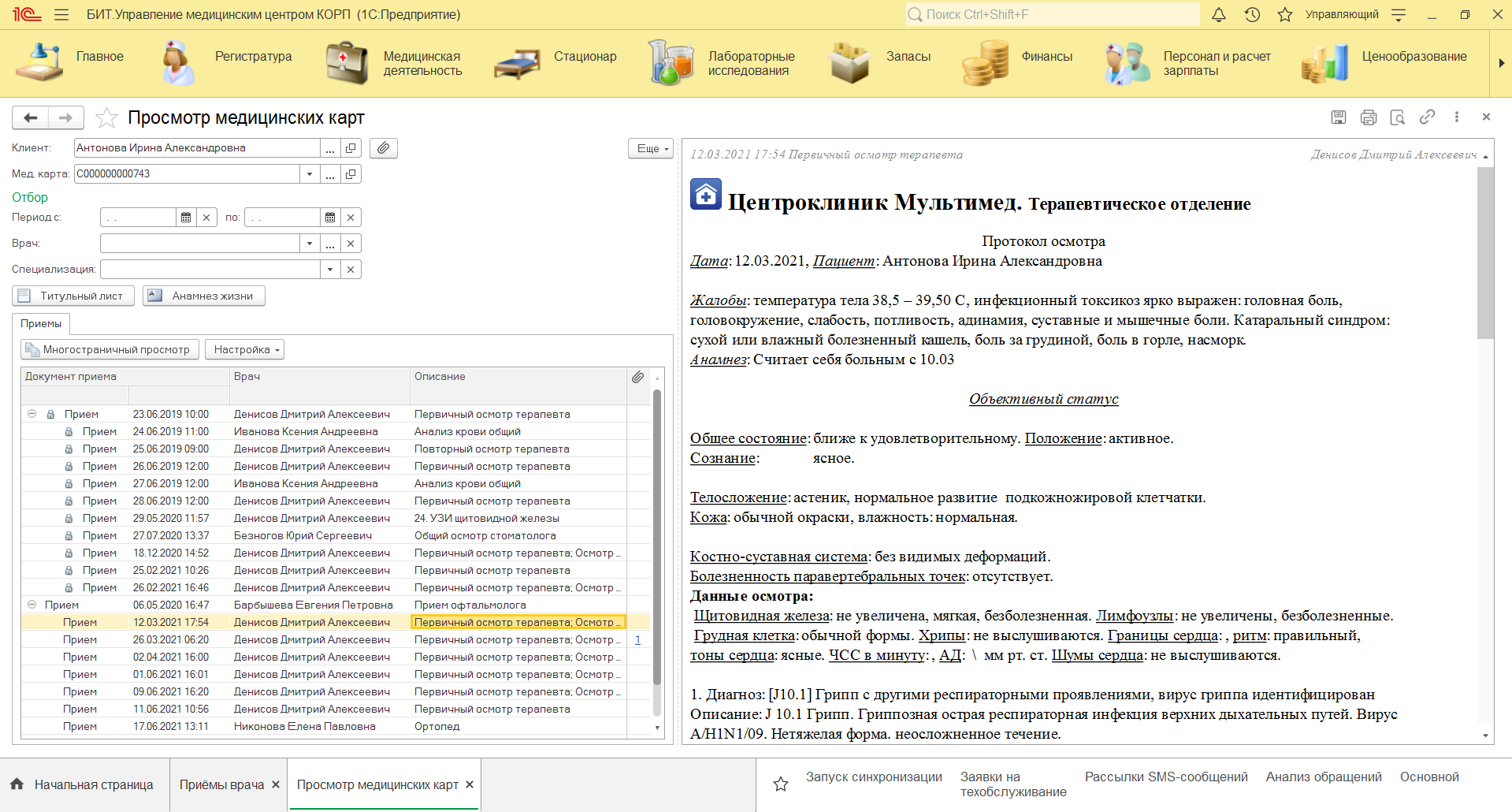
Task: Open the Настройка dropdown button
Action: click(244, 349)
